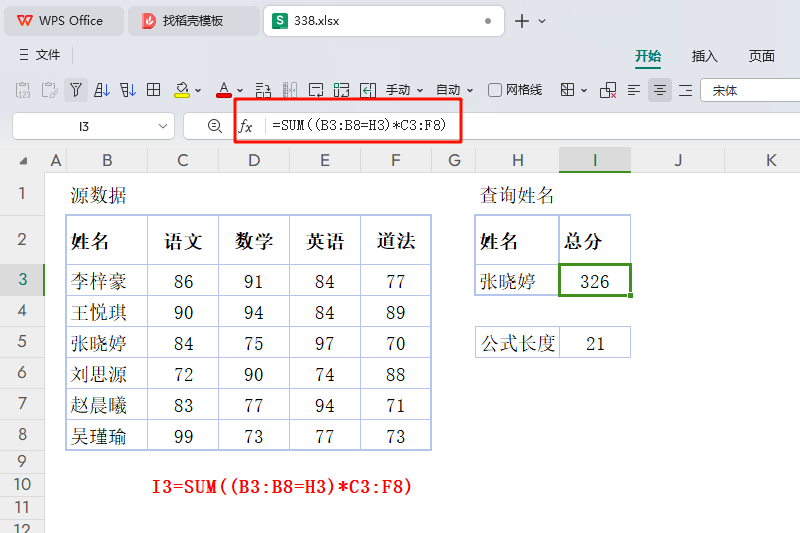The height and width of the screenshot is (533, 800).
Task: Switch to the 页面 ribbon tab
Action: 761,56
